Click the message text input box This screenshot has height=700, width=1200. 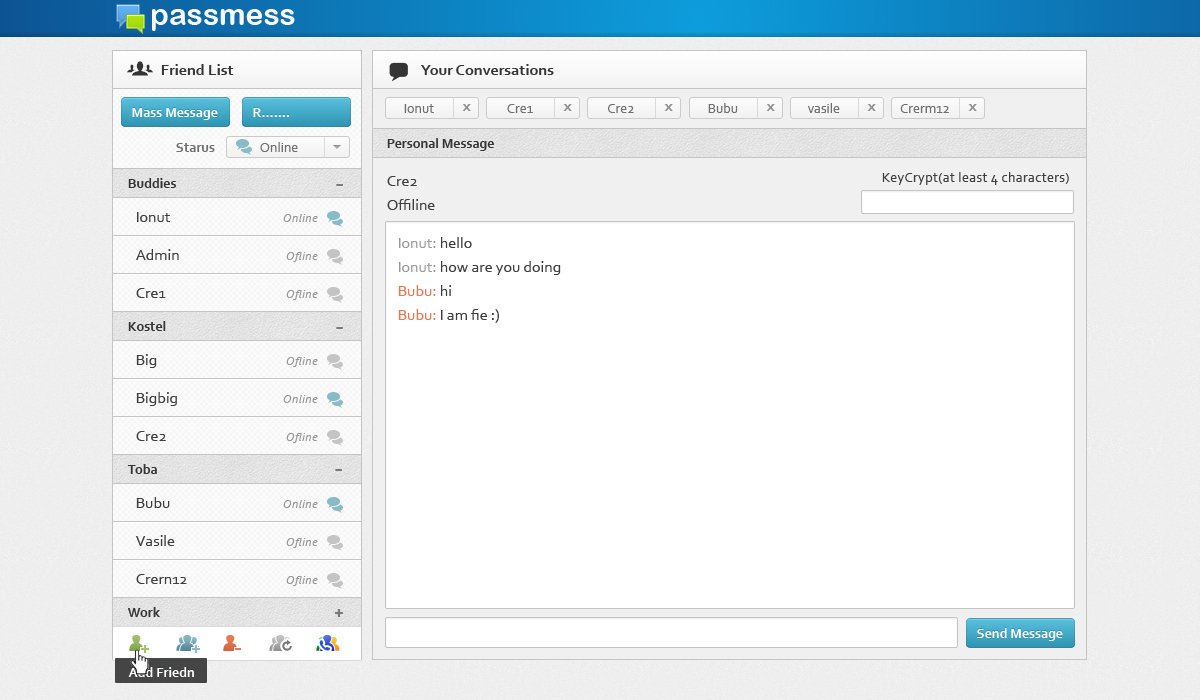click(671, 633)
